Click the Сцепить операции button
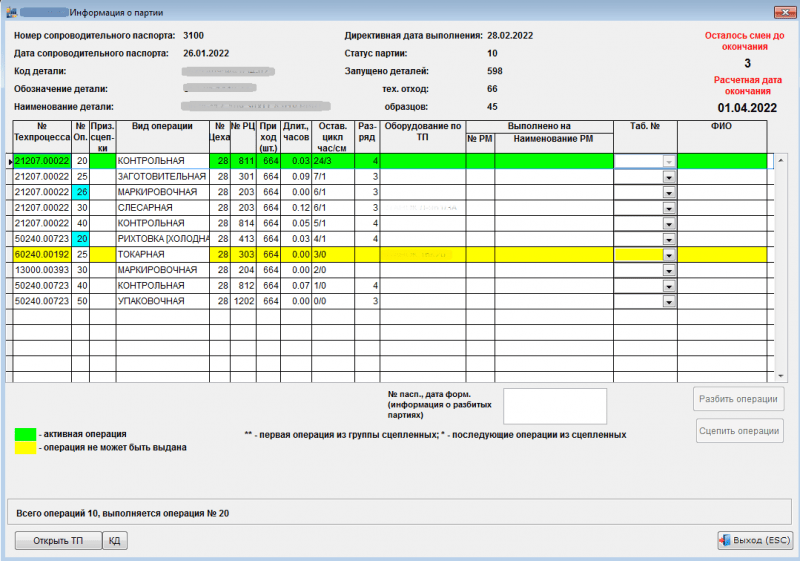The height and width of the screenshot is (561, 800). (x=738, y=431)
